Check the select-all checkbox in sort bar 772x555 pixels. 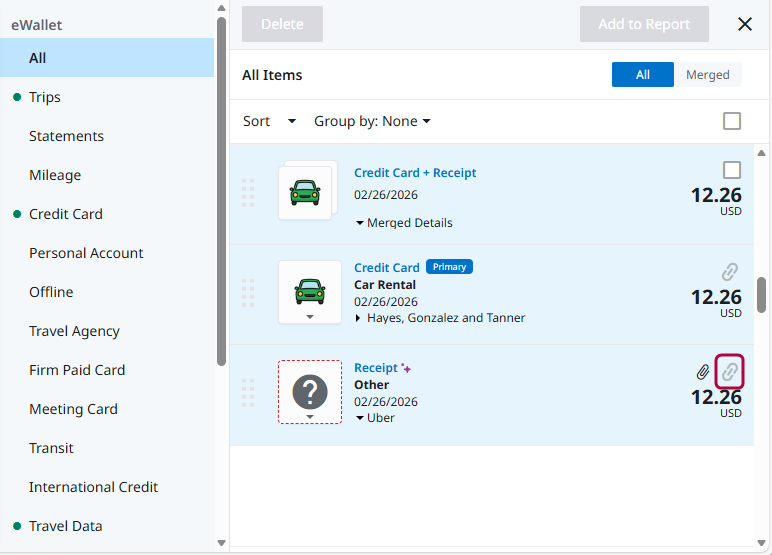point(732,121)
